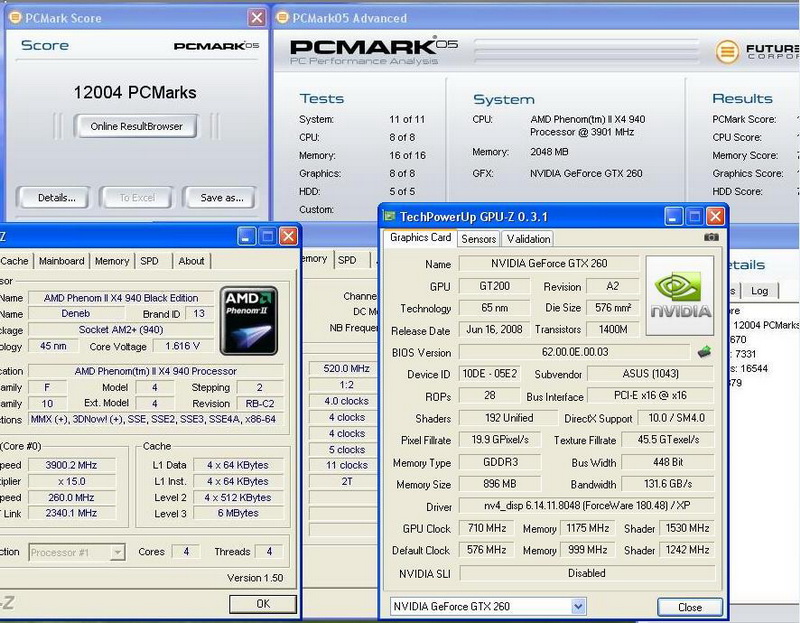
Task: Click the Bus Interface PCI-E x16 @ x16 value
Action: 651,395
